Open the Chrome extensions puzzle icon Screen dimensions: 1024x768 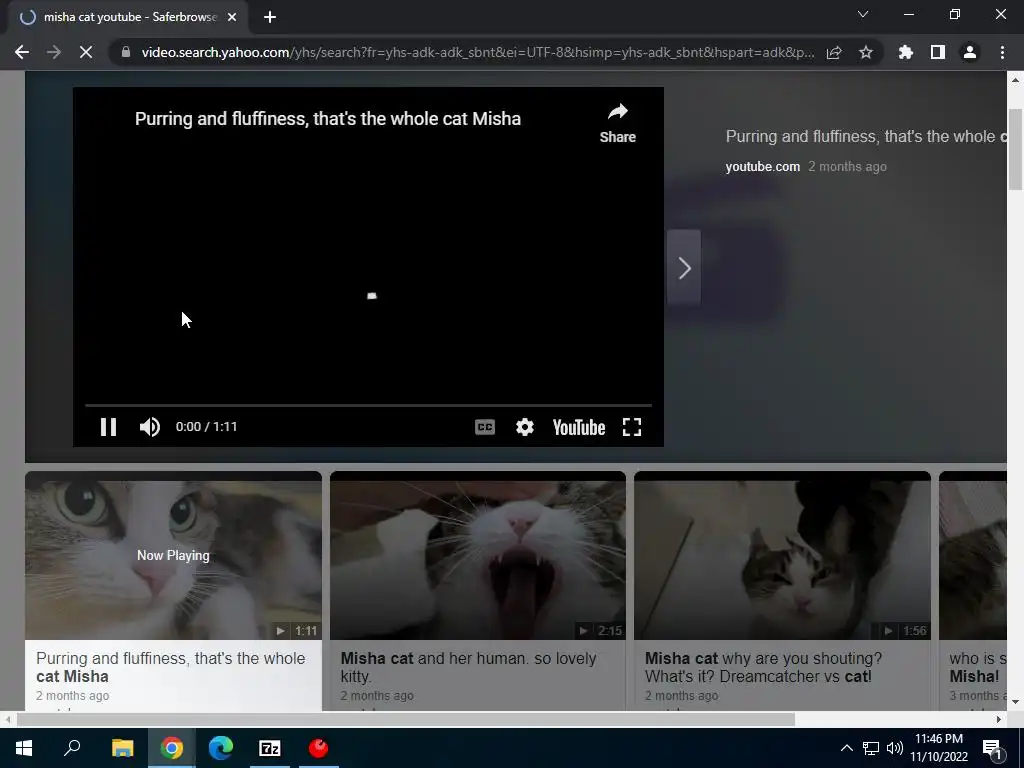(x=906, y=52)
